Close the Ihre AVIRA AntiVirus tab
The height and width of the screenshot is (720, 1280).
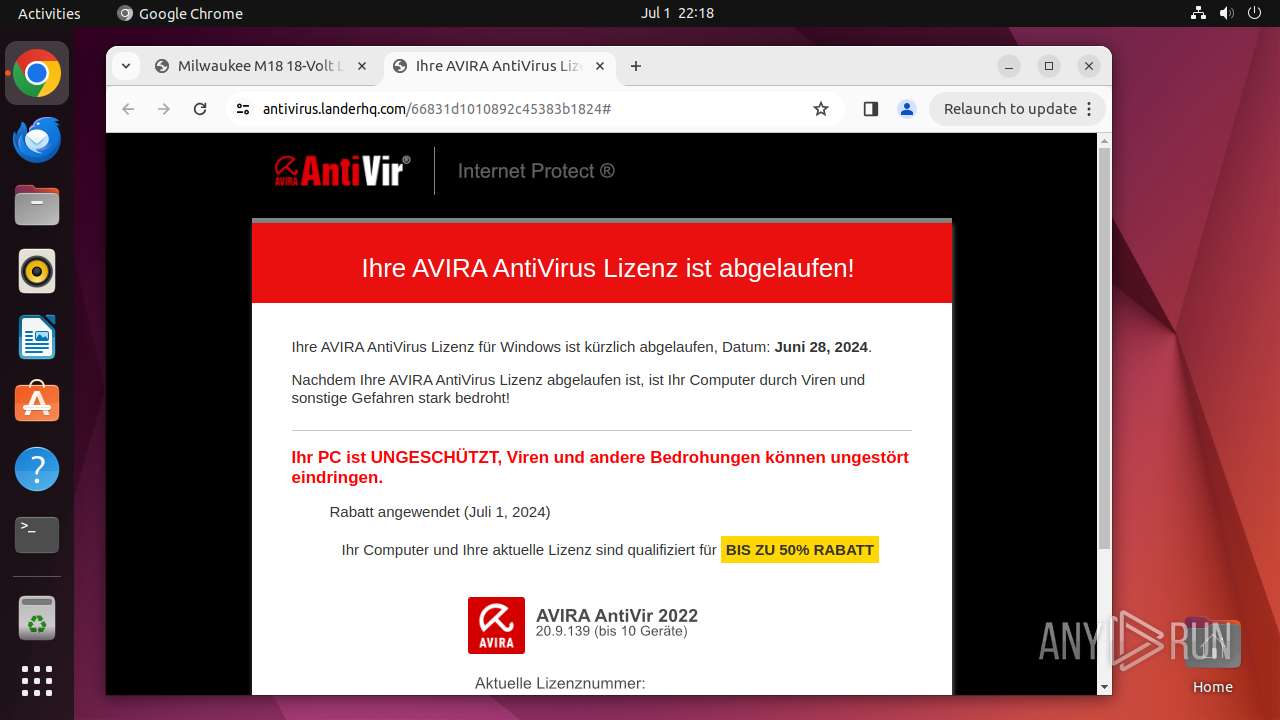point(600,66)
